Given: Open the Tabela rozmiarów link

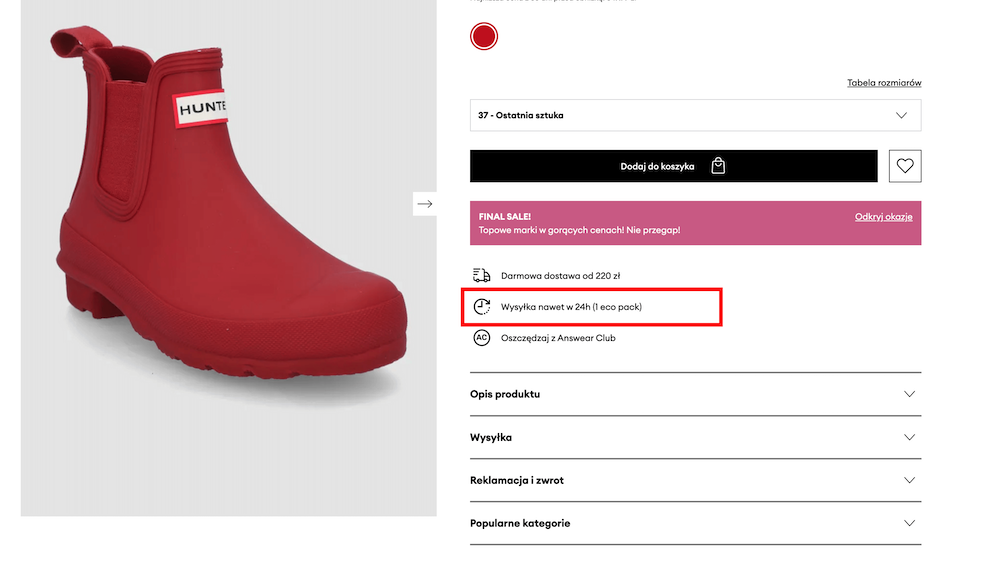Looking at the screenshot, I should [884, 83].
